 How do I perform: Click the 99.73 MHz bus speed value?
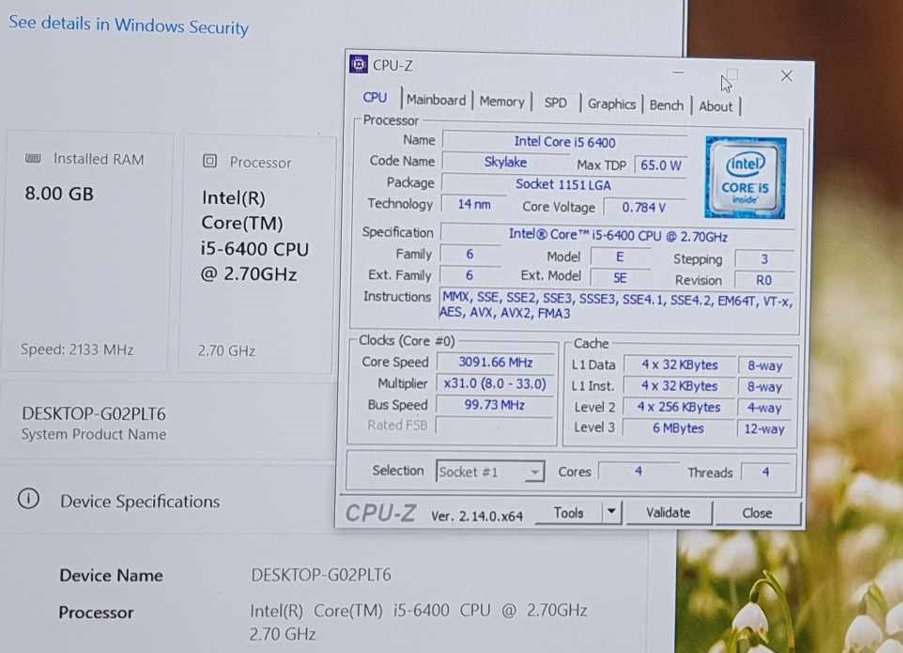click(x=495, y=405)
